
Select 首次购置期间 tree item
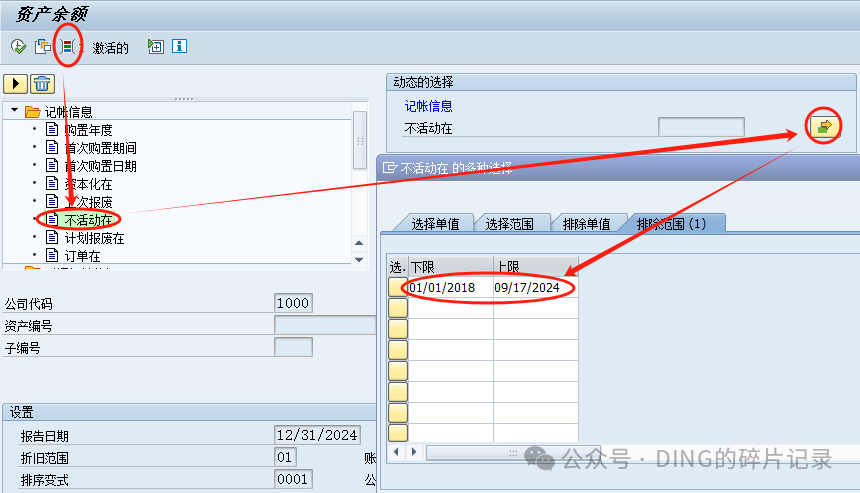pyautogui.click(x=100, y=148)
